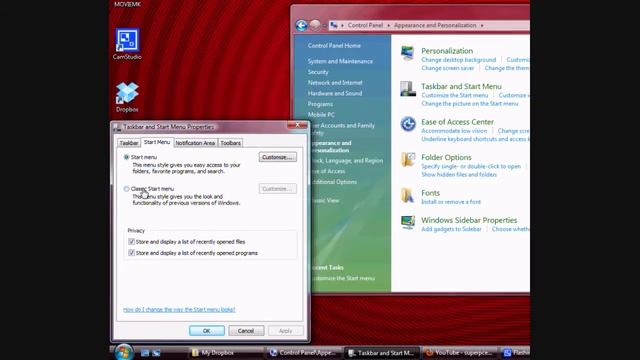Open the Personalization heading link
This screenshot has height=360, width=640.
(447, 51)
